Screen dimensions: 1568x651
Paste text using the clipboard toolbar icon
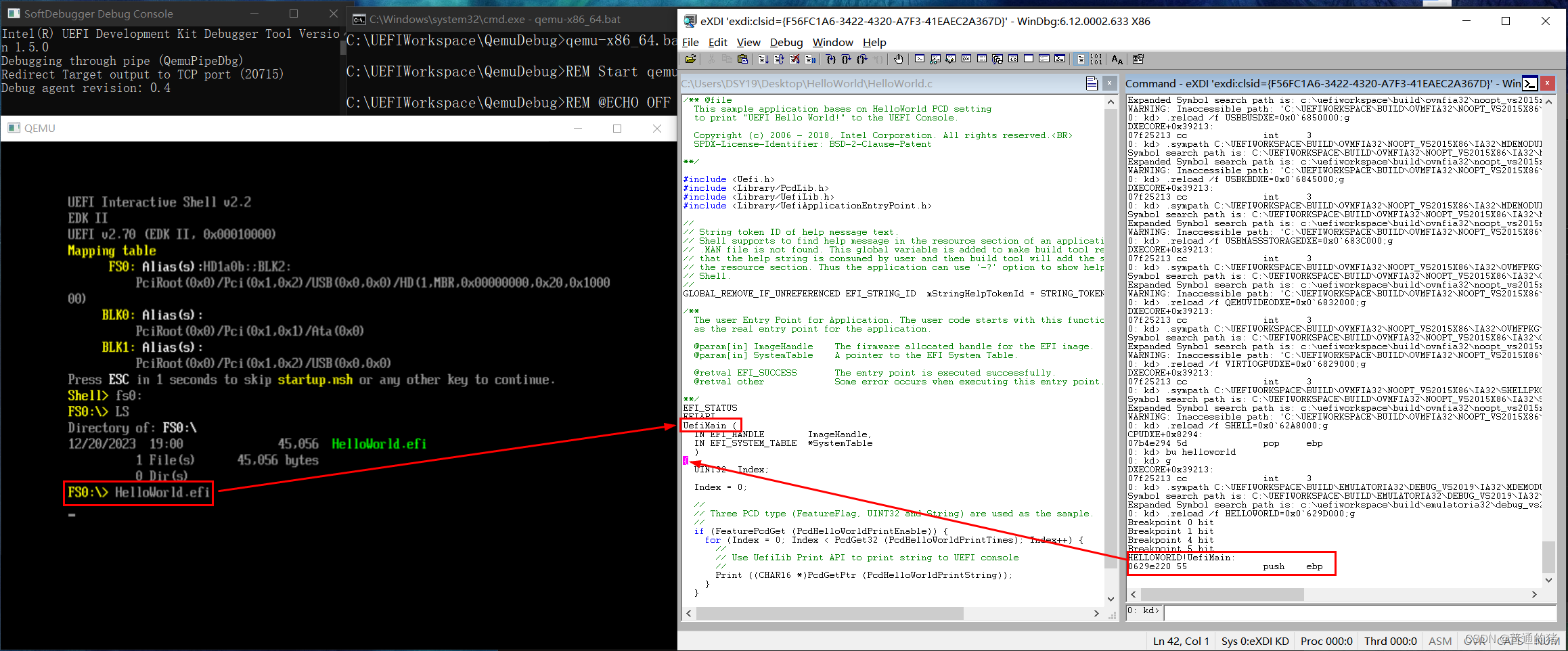(x=743, y=60)
